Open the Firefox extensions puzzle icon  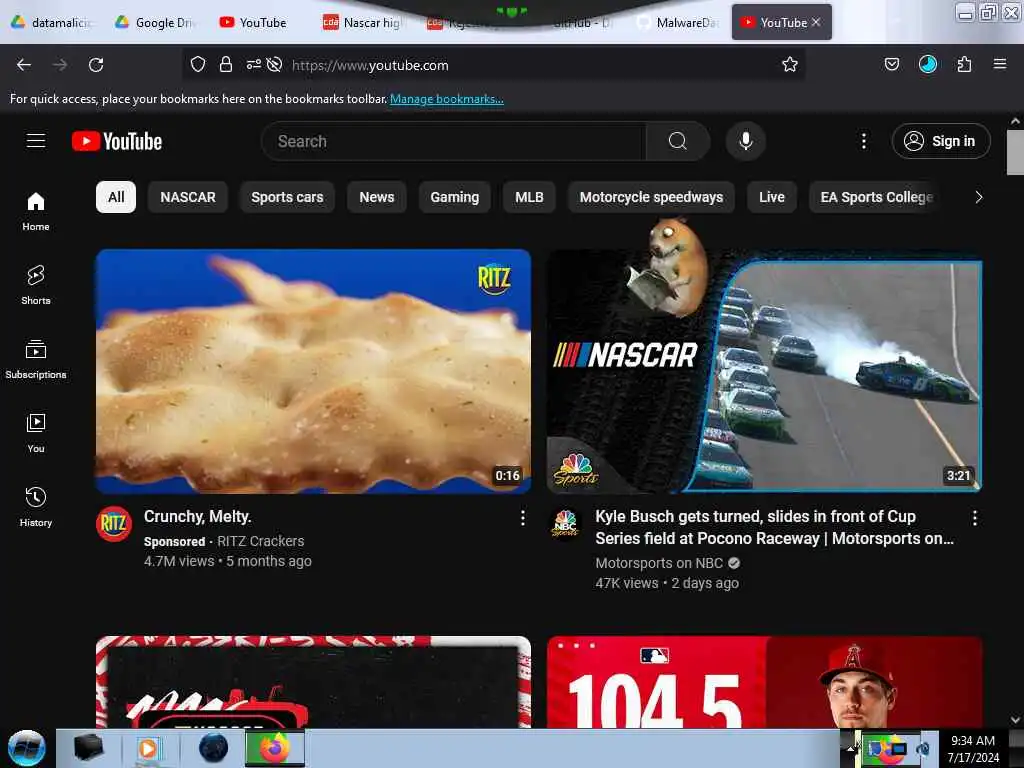click(964, 65)
